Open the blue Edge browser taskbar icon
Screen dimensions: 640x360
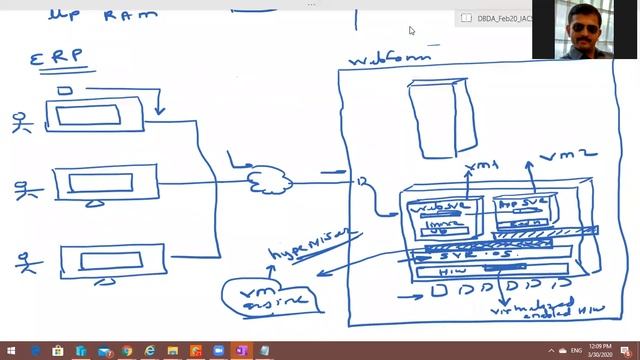[x=36, y=351]
